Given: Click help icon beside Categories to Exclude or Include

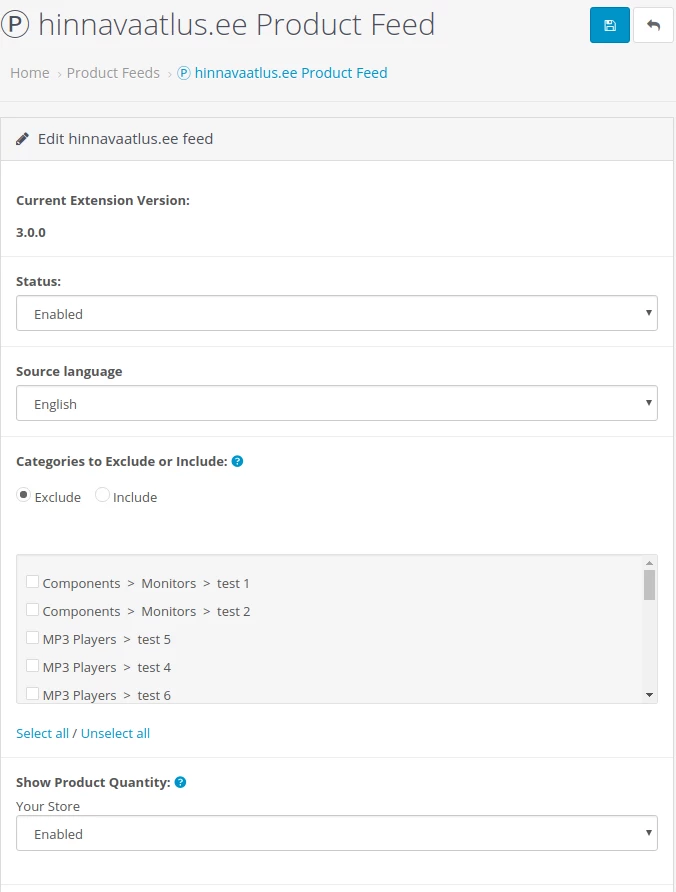Looking at the screenshot, I should 237,462.
